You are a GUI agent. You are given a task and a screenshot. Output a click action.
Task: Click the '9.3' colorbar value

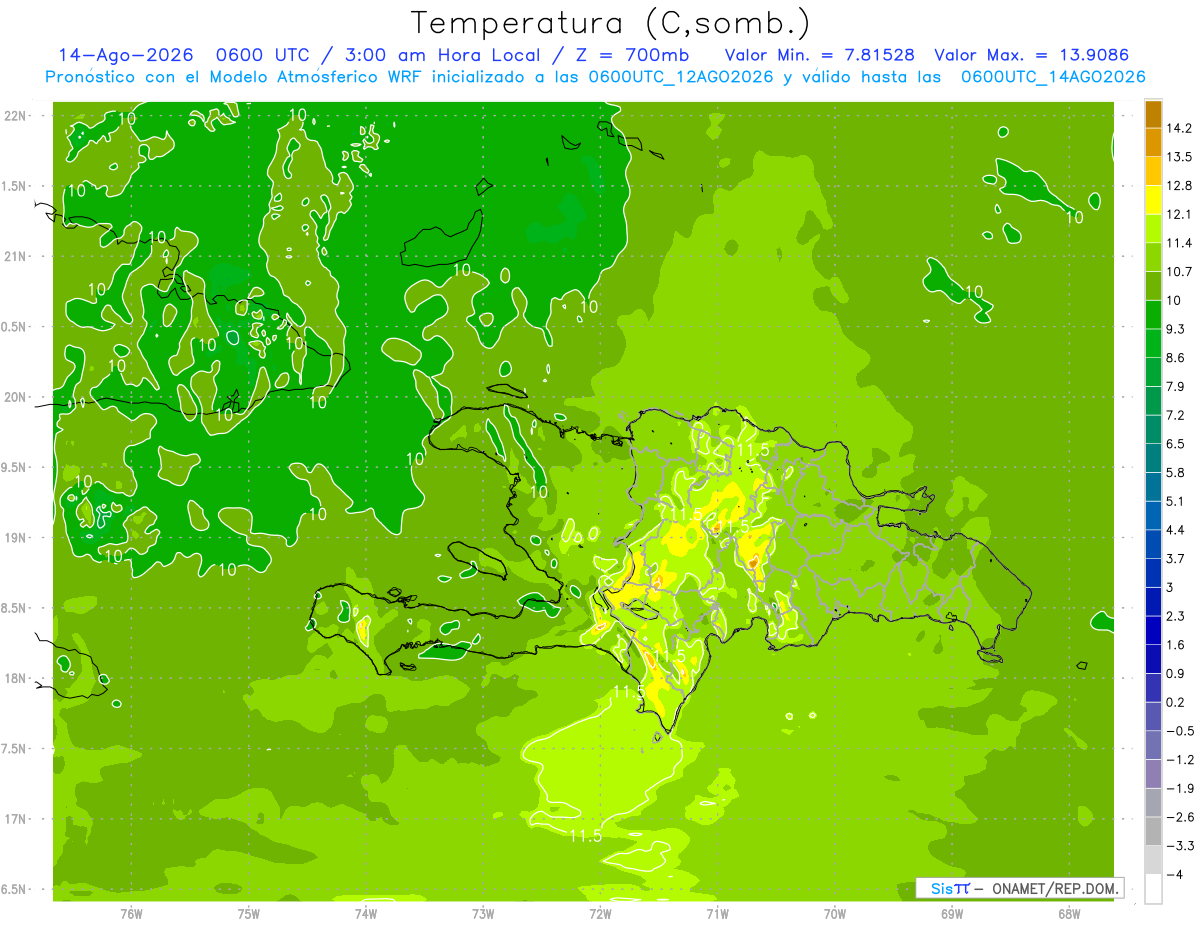[x=1175, y=329]
